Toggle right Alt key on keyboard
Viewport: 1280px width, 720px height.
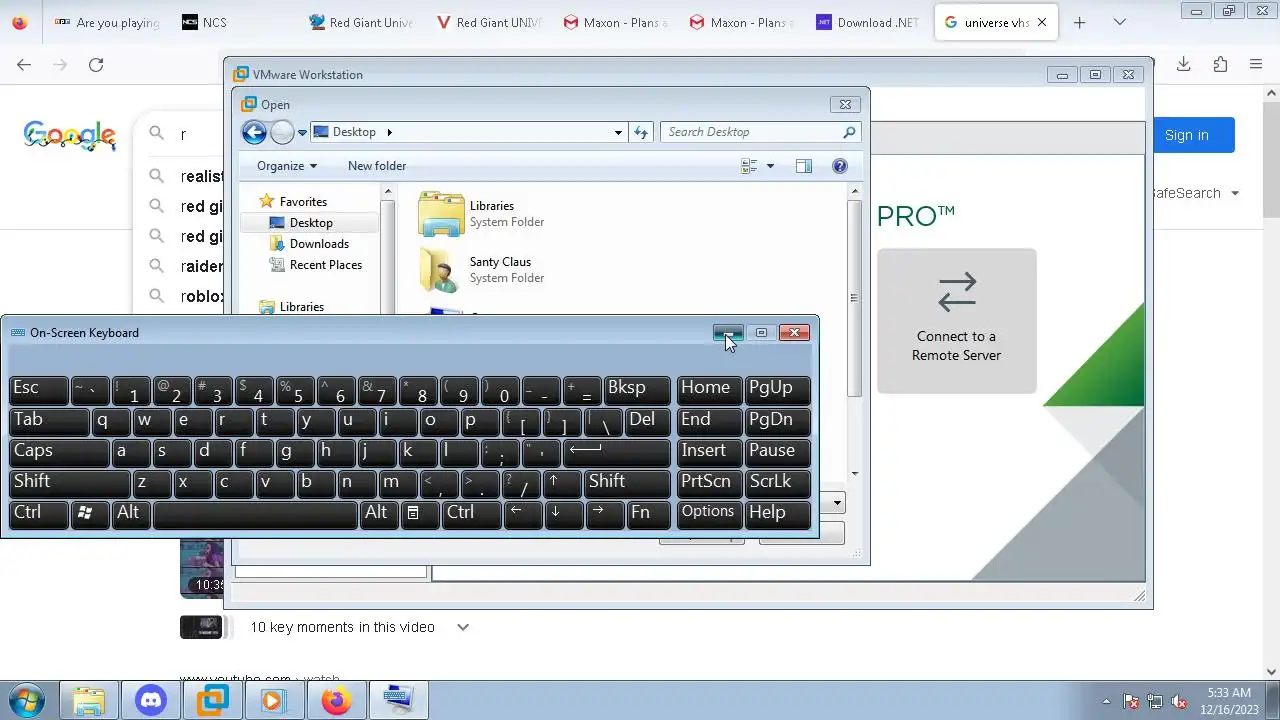coord(379,513)
